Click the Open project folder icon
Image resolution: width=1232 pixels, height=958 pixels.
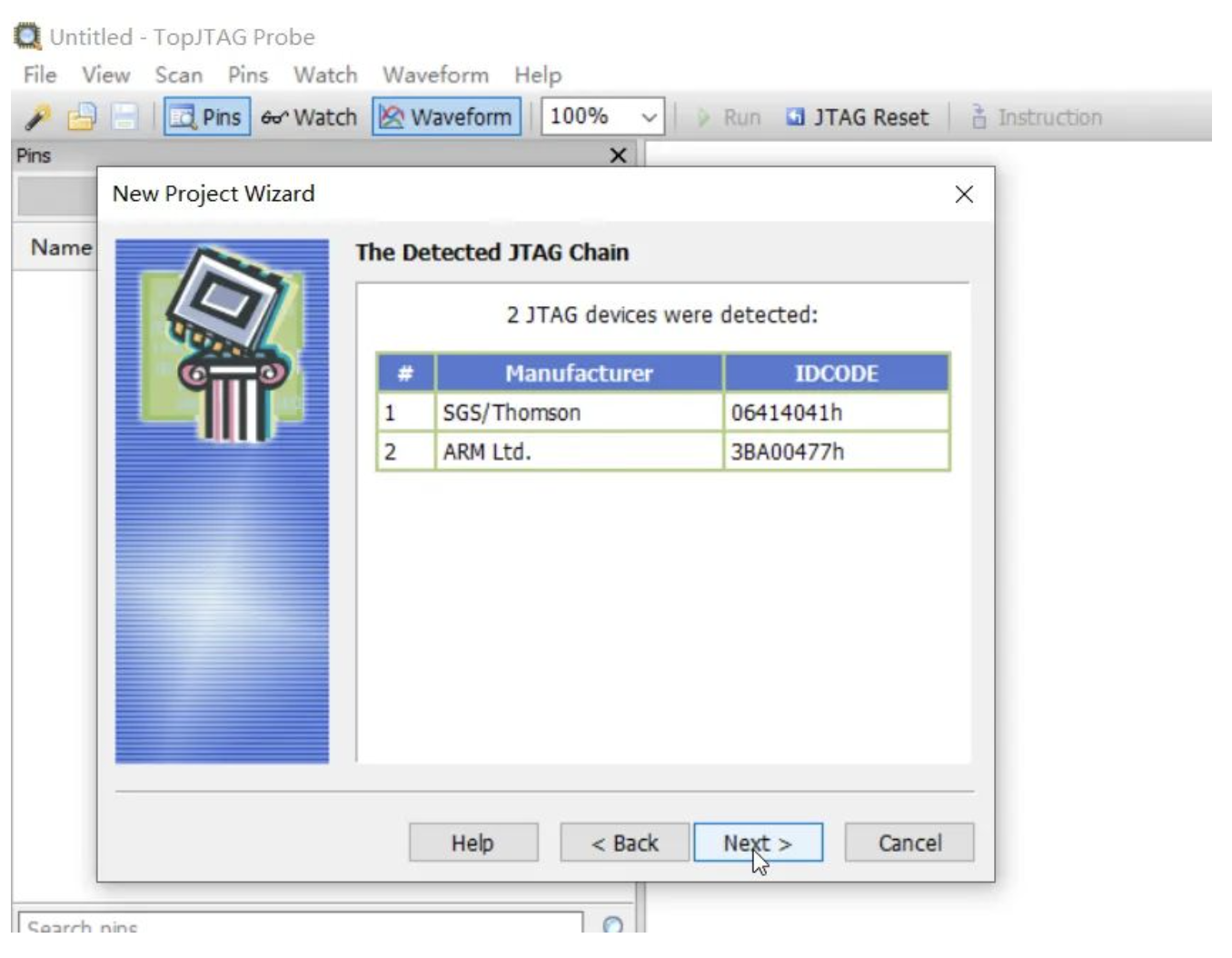tap(82, 117)
